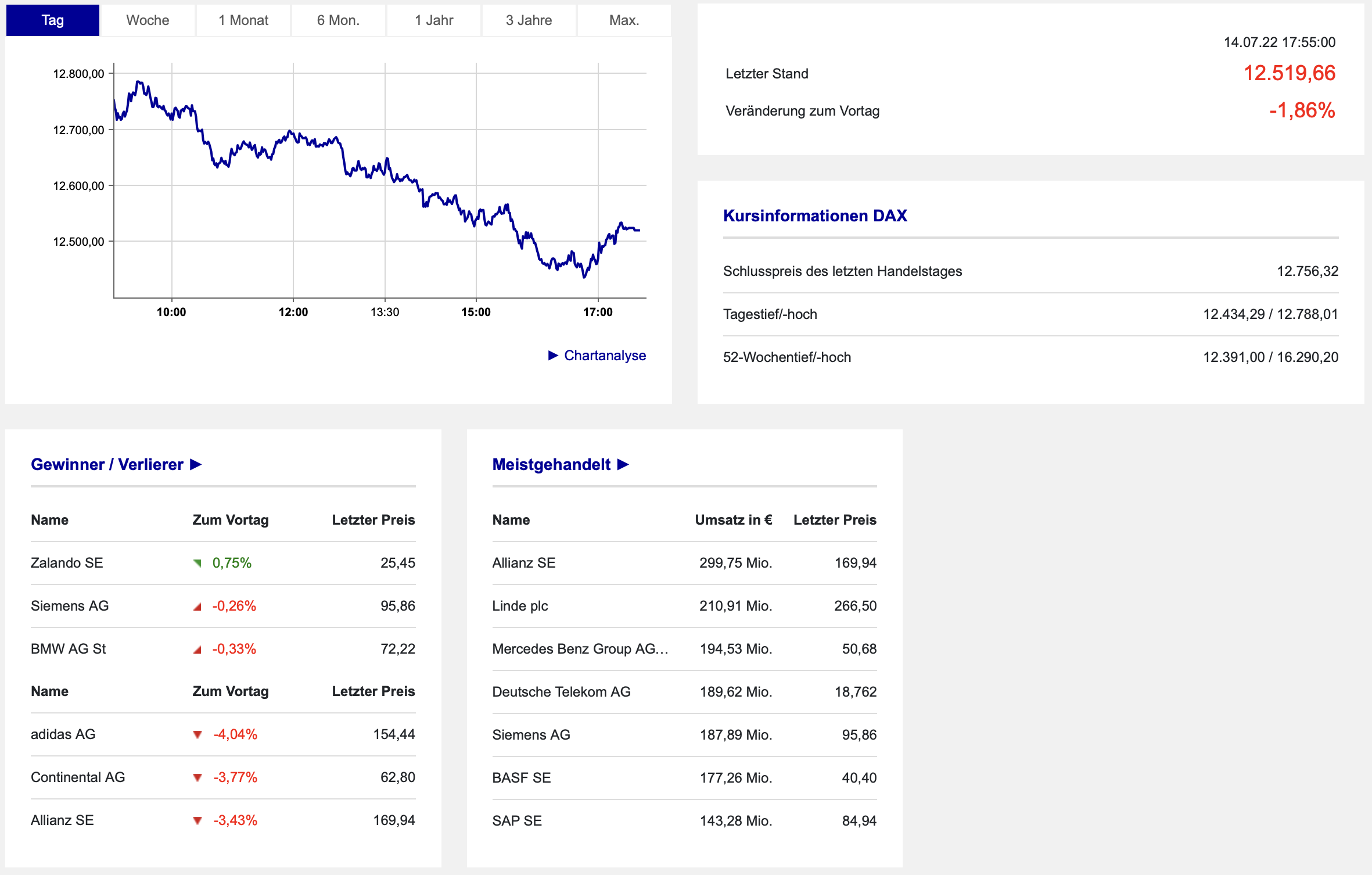Click the arrow next to Meistgehandelt
Image resolution: width=1372 pixels, height=875 pixels.
click(623, 465)
